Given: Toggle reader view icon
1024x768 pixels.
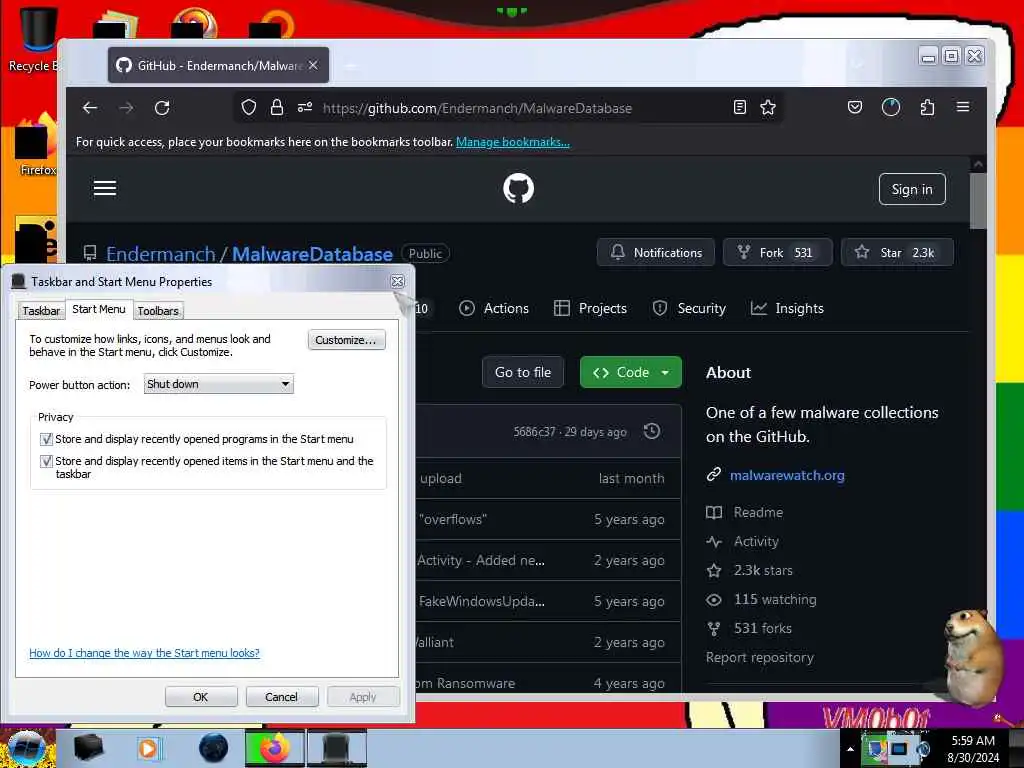Looking at the screenshot, I should [739, 107].
